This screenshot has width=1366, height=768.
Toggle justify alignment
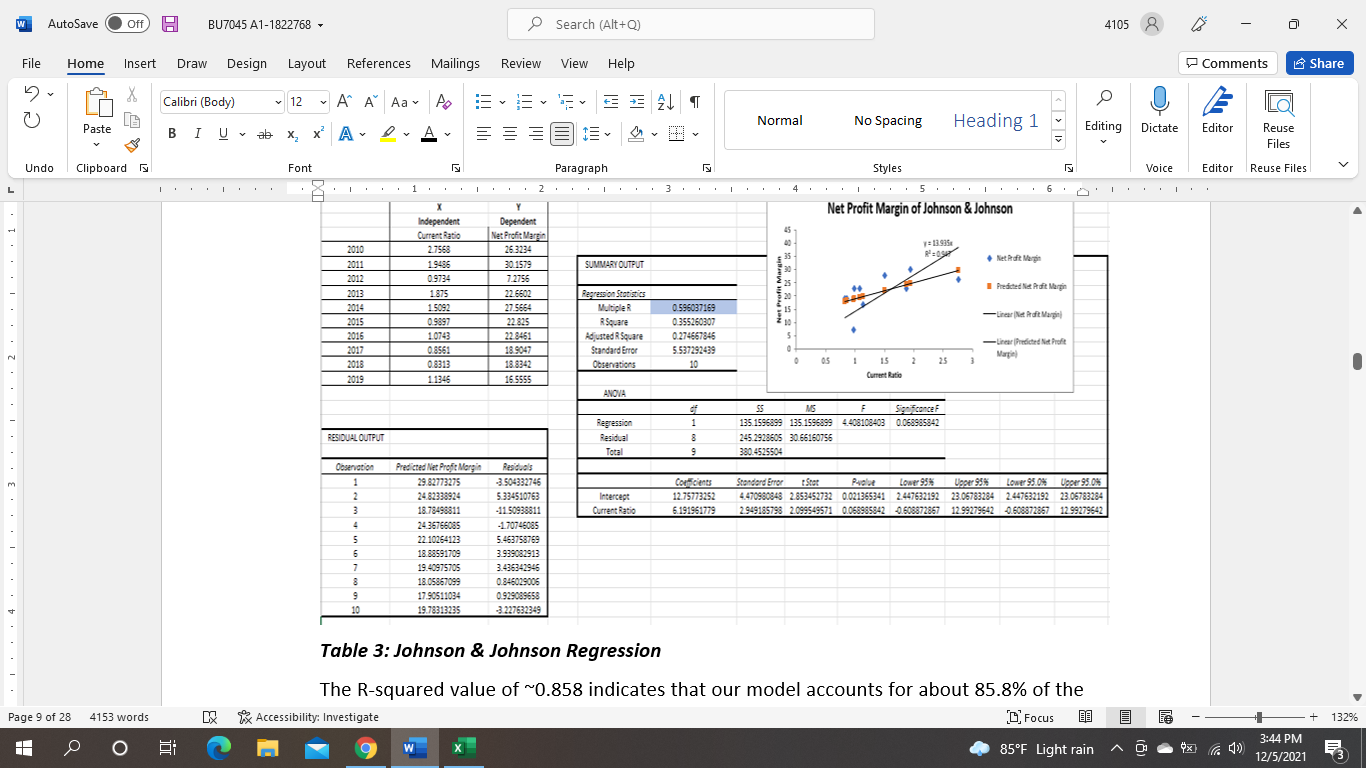(562, 133)
